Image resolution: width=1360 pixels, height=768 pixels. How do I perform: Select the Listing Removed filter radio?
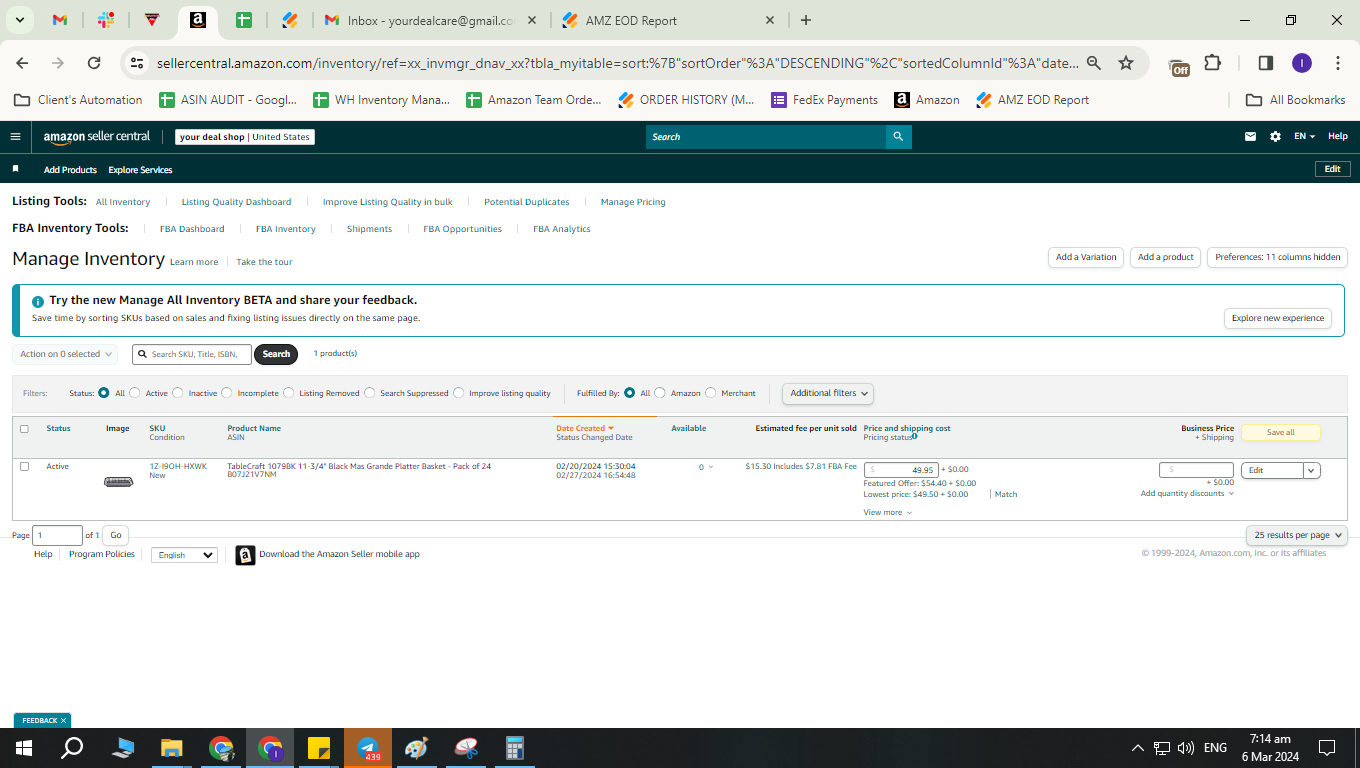point(288,393)
